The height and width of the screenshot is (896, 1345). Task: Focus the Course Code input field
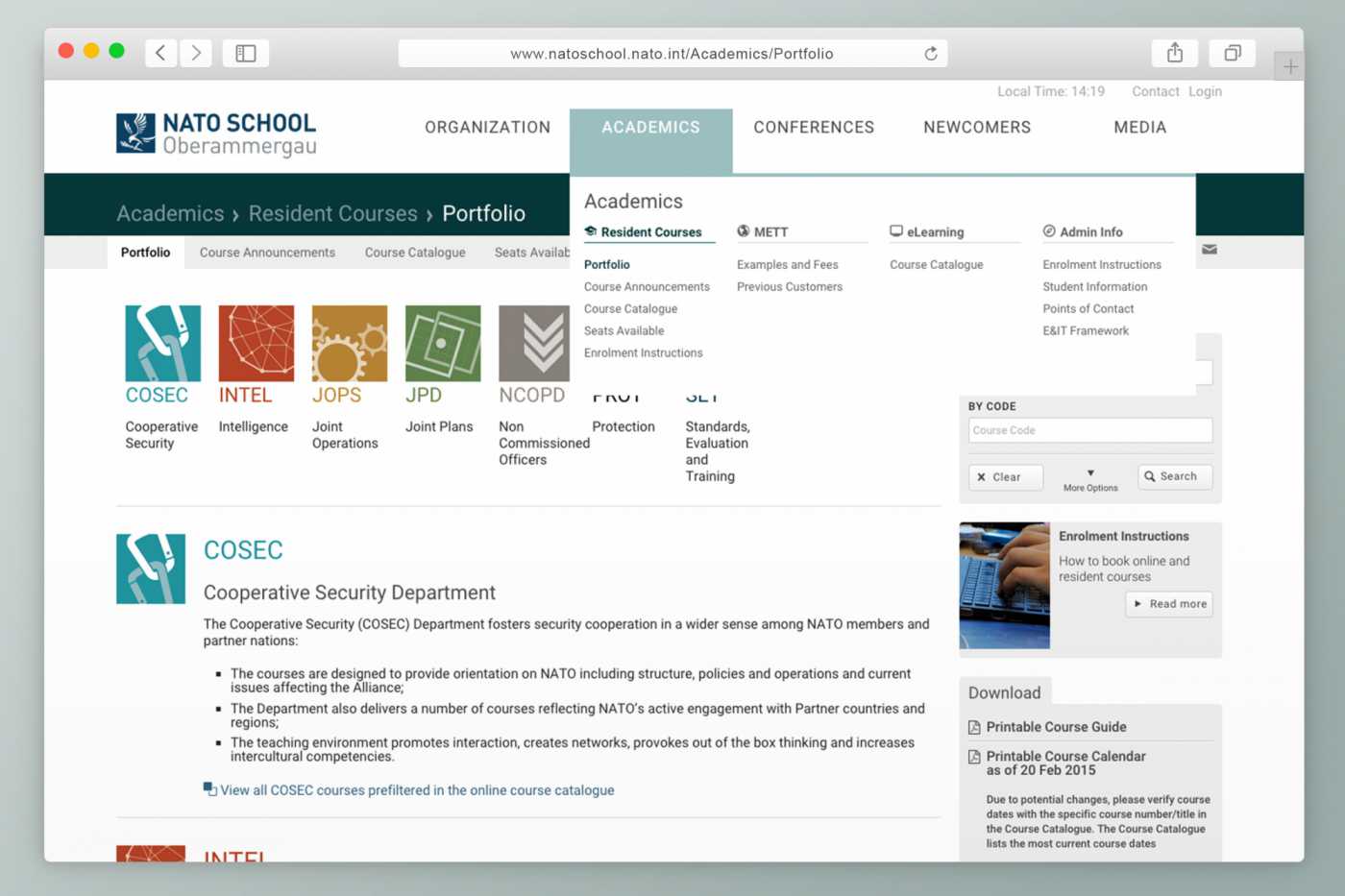click(1090, 430)
